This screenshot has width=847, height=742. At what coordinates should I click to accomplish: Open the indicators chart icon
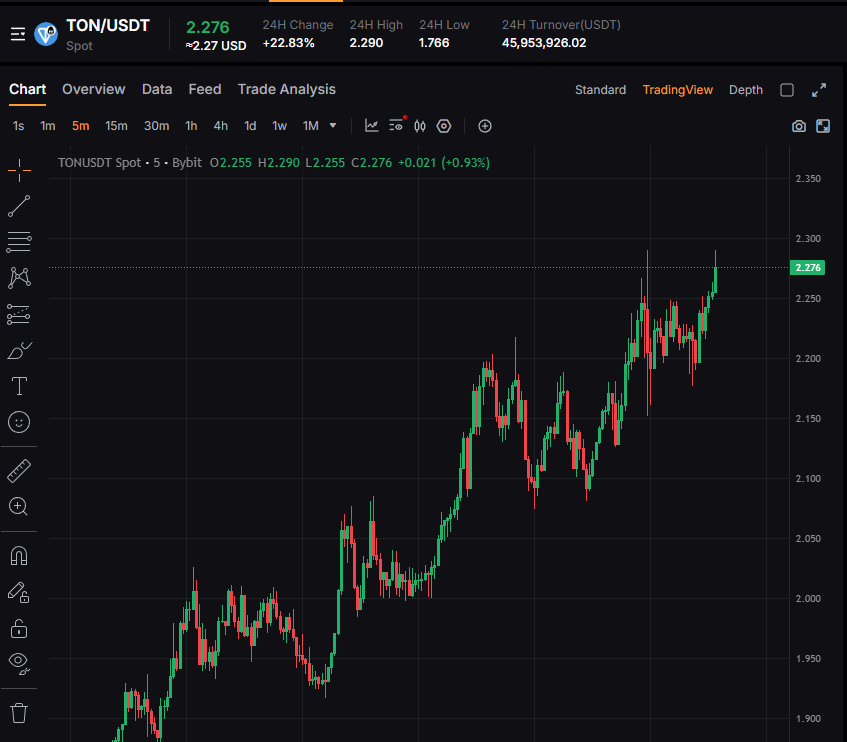[x=372, y=126]
